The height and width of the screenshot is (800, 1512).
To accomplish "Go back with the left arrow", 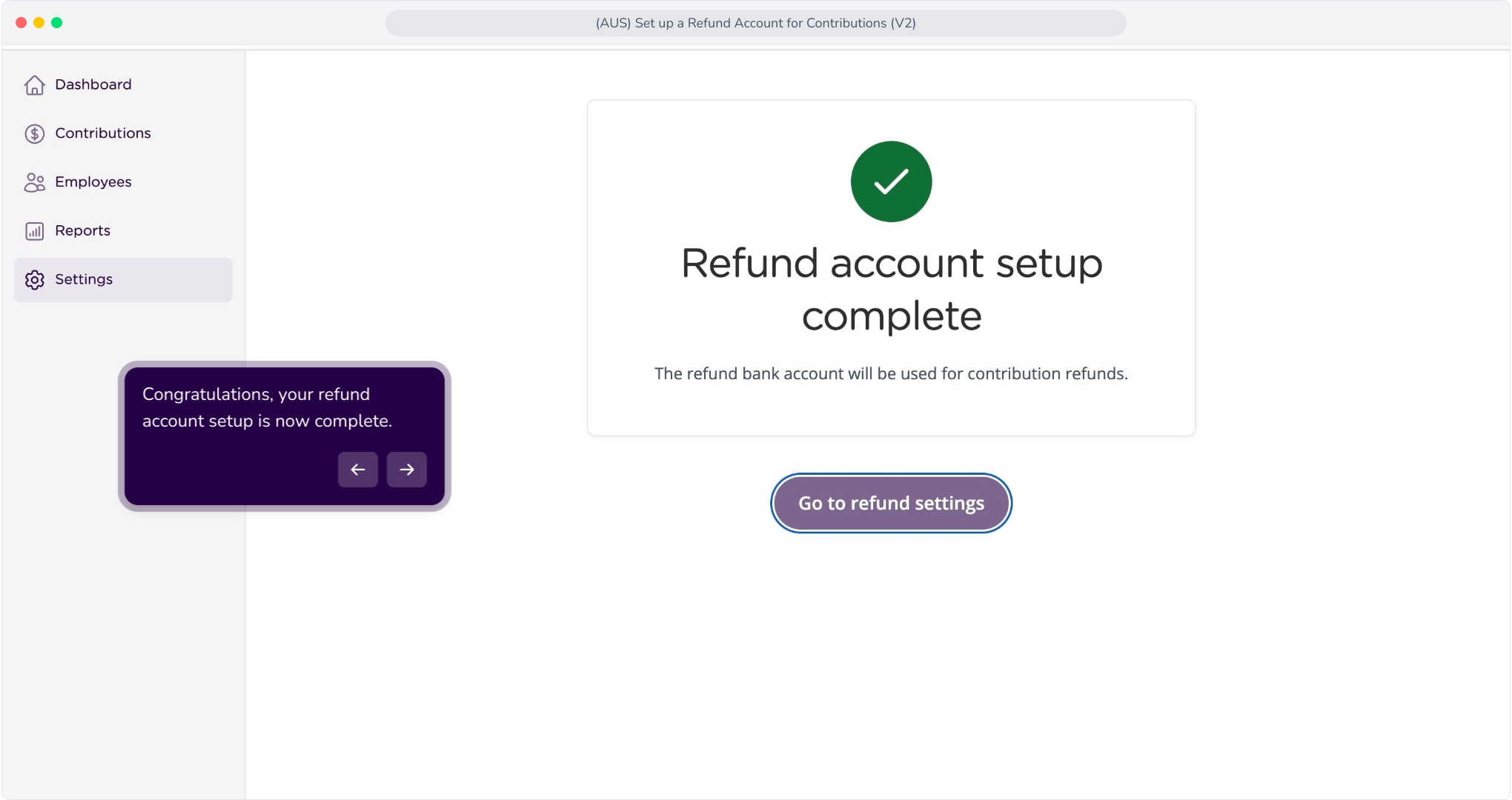I will [358, 470].
